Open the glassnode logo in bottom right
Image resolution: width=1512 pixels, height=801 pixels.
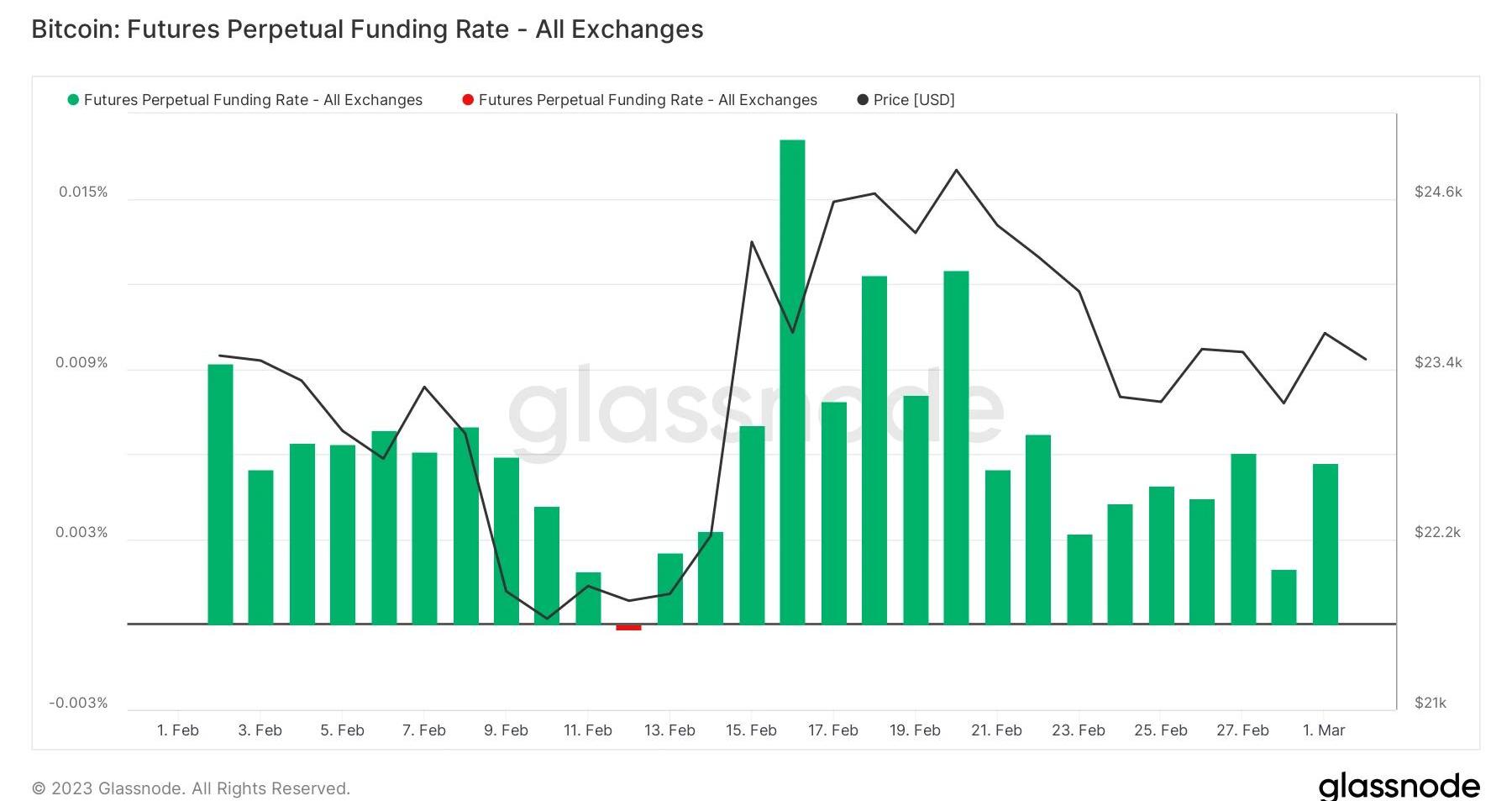pos(1399,786)
